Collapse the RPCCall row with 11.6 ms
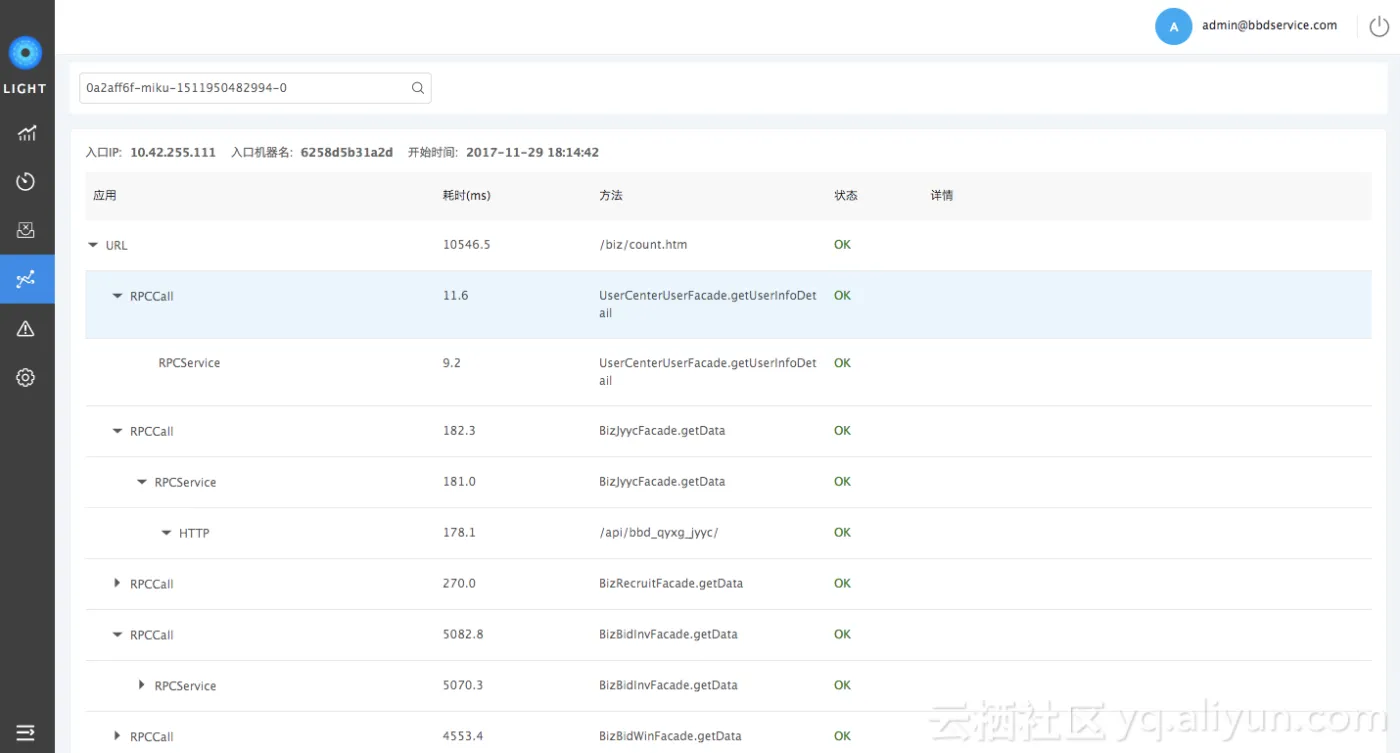This screenshot has height=753, width=1400. tap(117, 296)
